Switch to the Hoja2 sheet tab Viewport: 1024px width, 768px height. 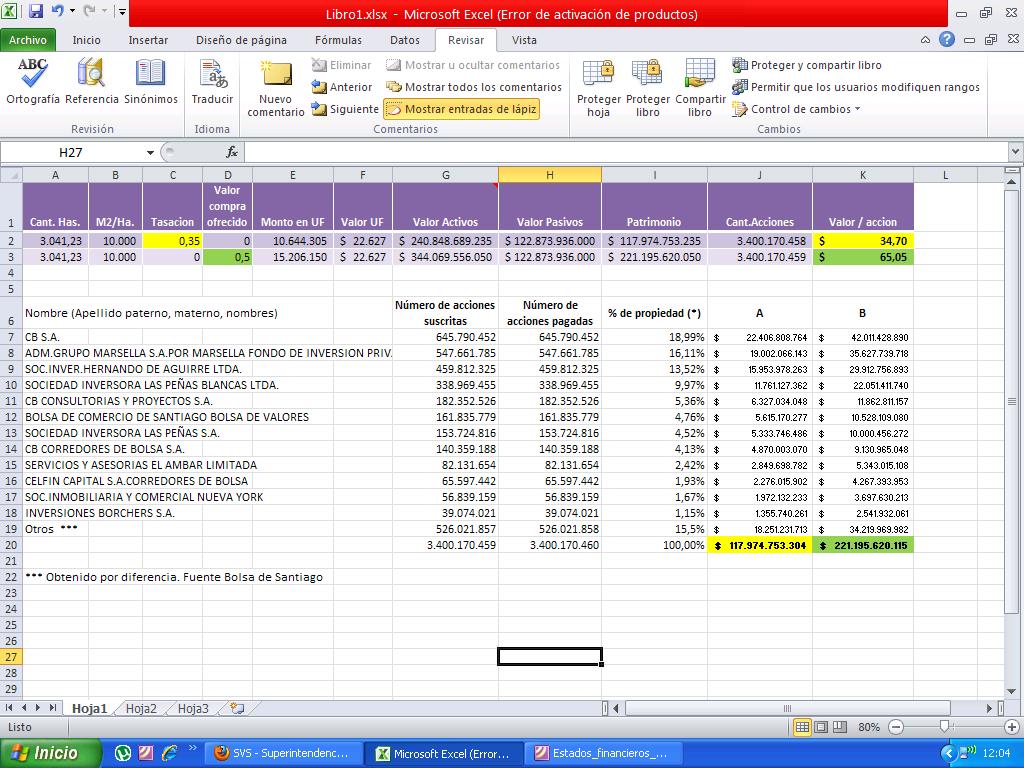pyautogui.click(x=141, y=709)
